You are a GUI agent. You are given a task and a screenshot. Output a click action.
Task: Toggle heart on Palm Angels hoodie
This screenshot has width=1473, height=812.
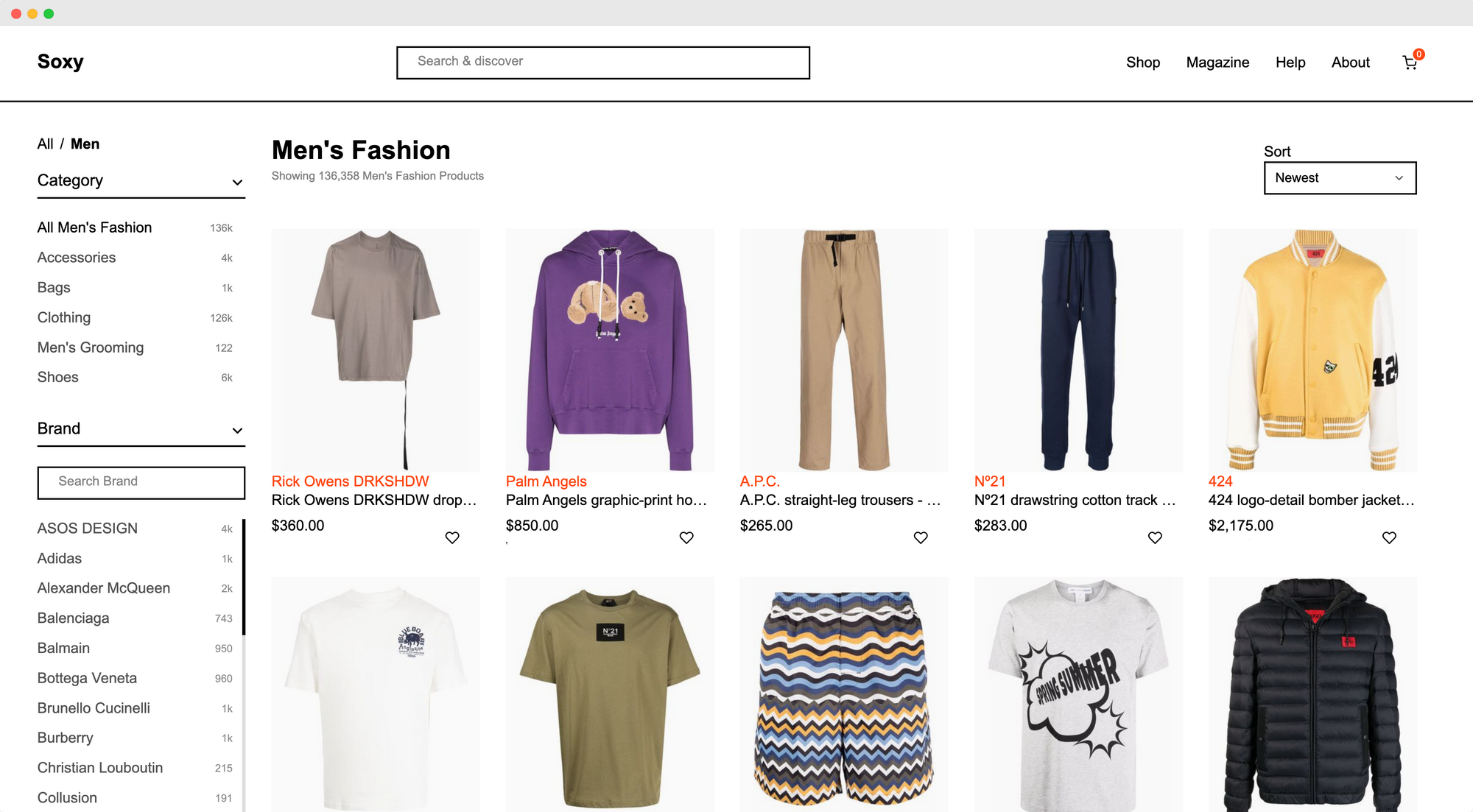pos(686,537)
